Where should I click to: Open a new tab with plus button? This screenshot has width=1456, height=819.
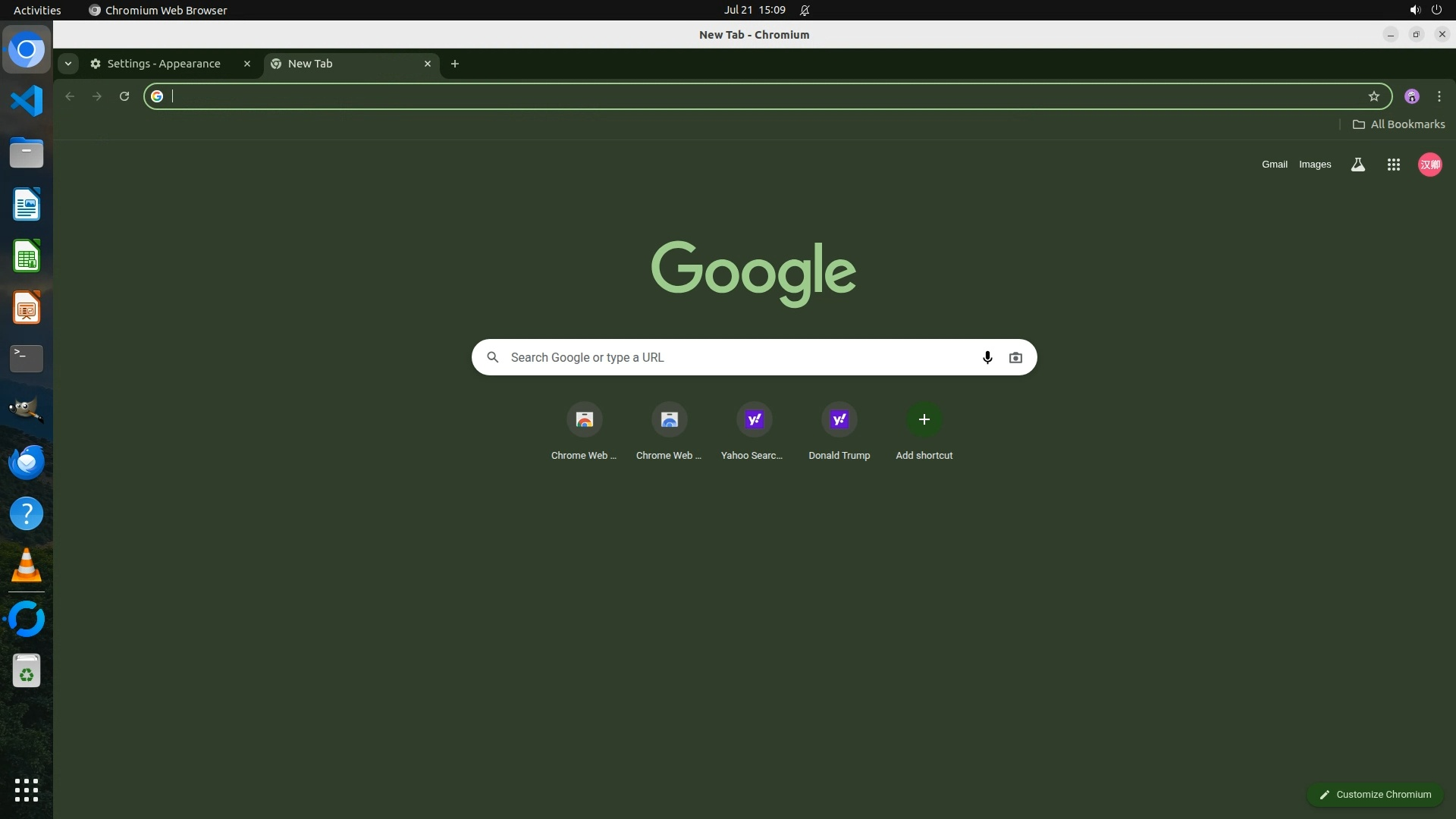point(455,64)
